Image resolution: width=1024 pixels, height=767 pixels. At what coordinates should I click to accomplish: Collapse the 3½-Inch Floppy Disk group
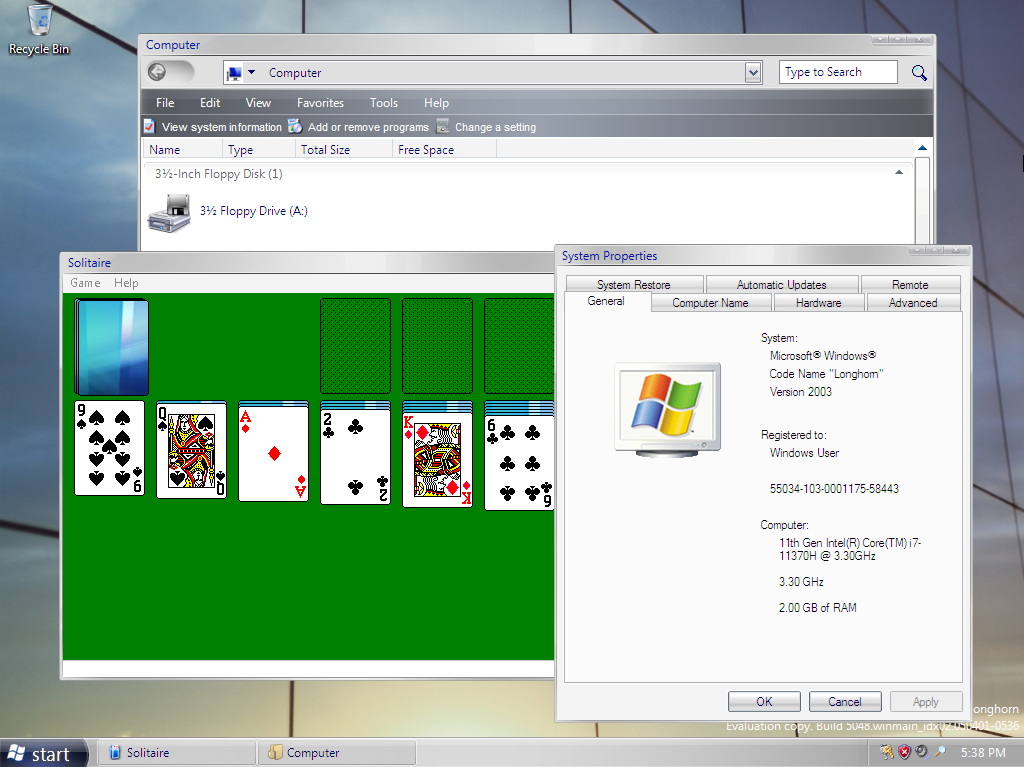click(x=899, y=173)
